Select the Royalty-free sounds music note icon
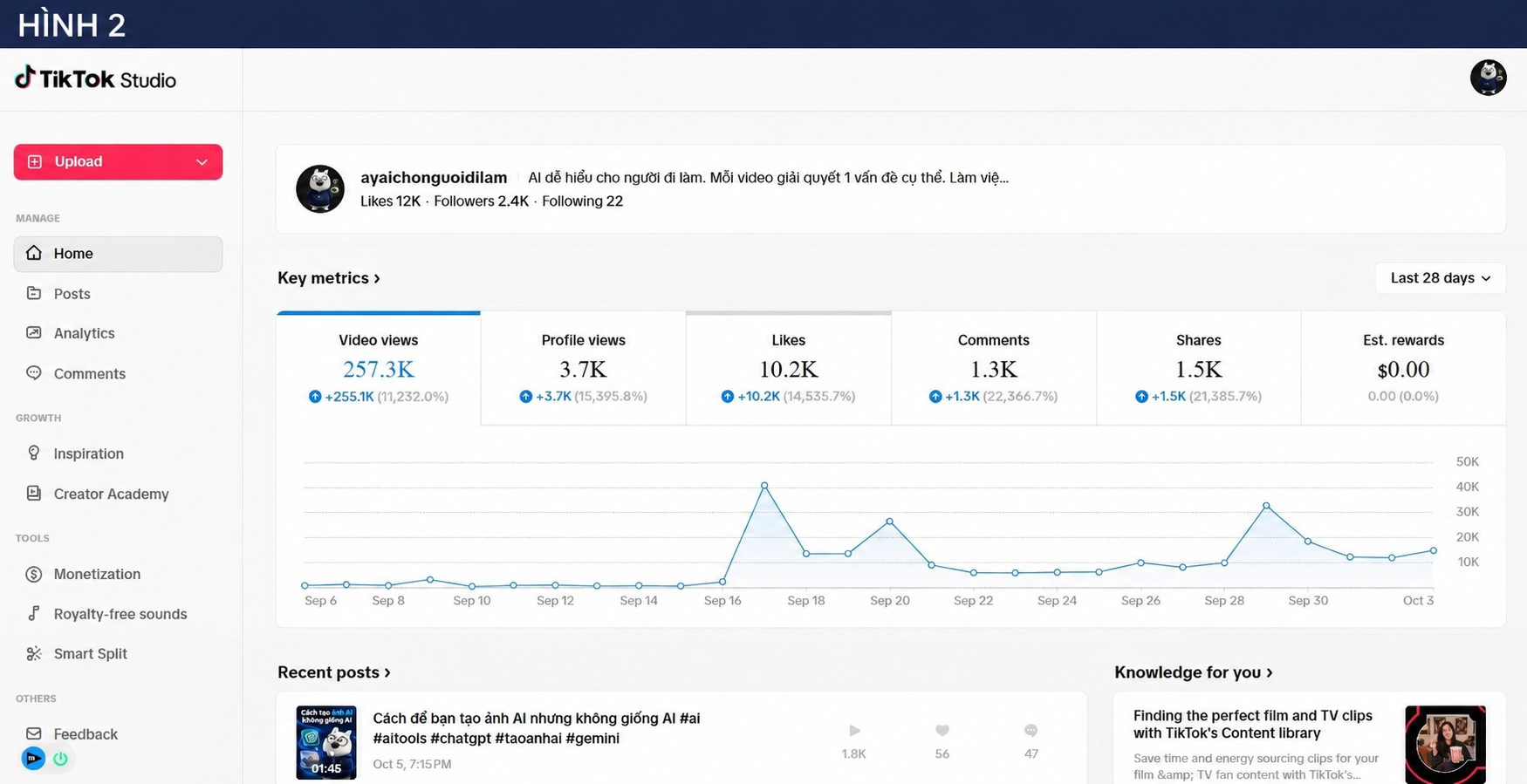Image resolution: width=1527 pixels, height=784 pixels. [34, 613]
